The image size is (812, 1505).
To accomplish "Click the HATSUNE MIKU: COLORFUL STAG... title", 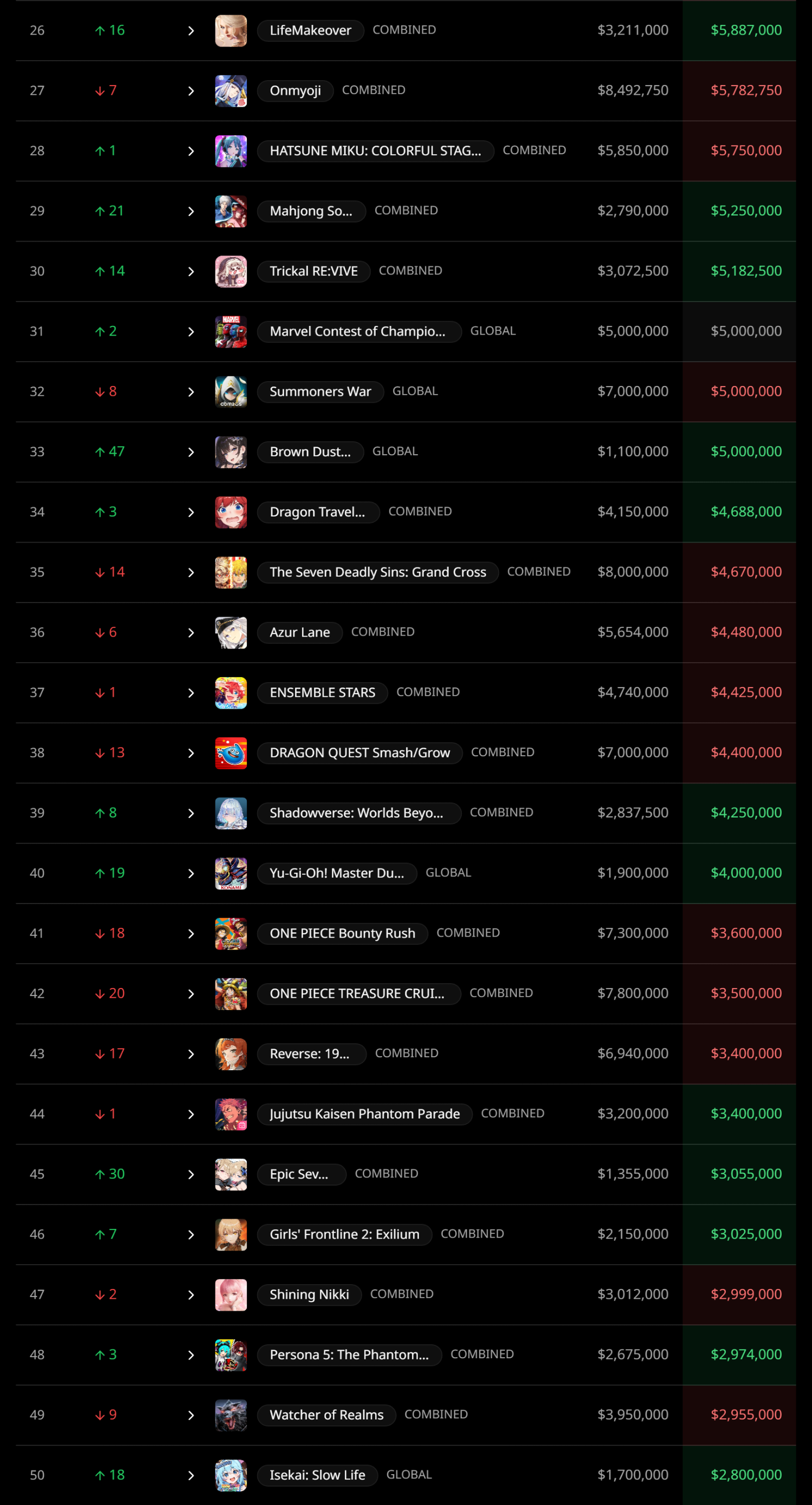I will 376,150.
